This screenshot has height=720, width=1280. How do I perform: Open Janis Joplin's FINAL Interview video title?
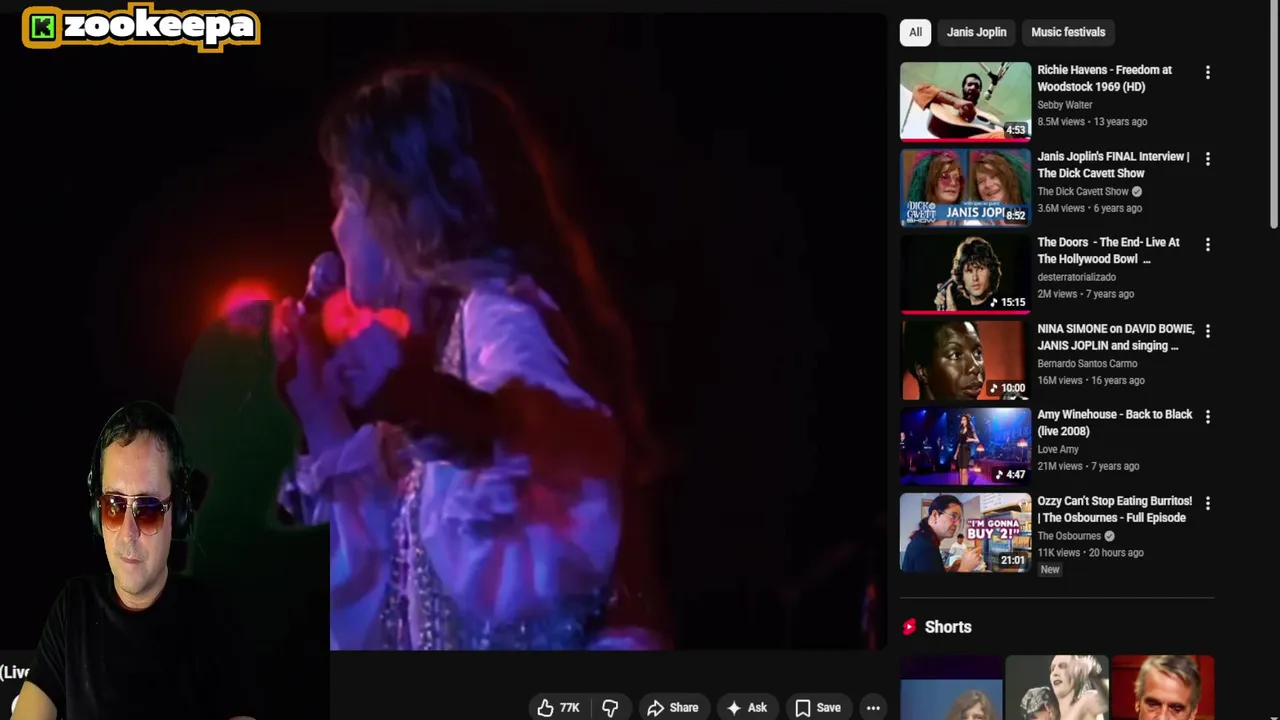pyautogui.click(x=1113, y=165)
